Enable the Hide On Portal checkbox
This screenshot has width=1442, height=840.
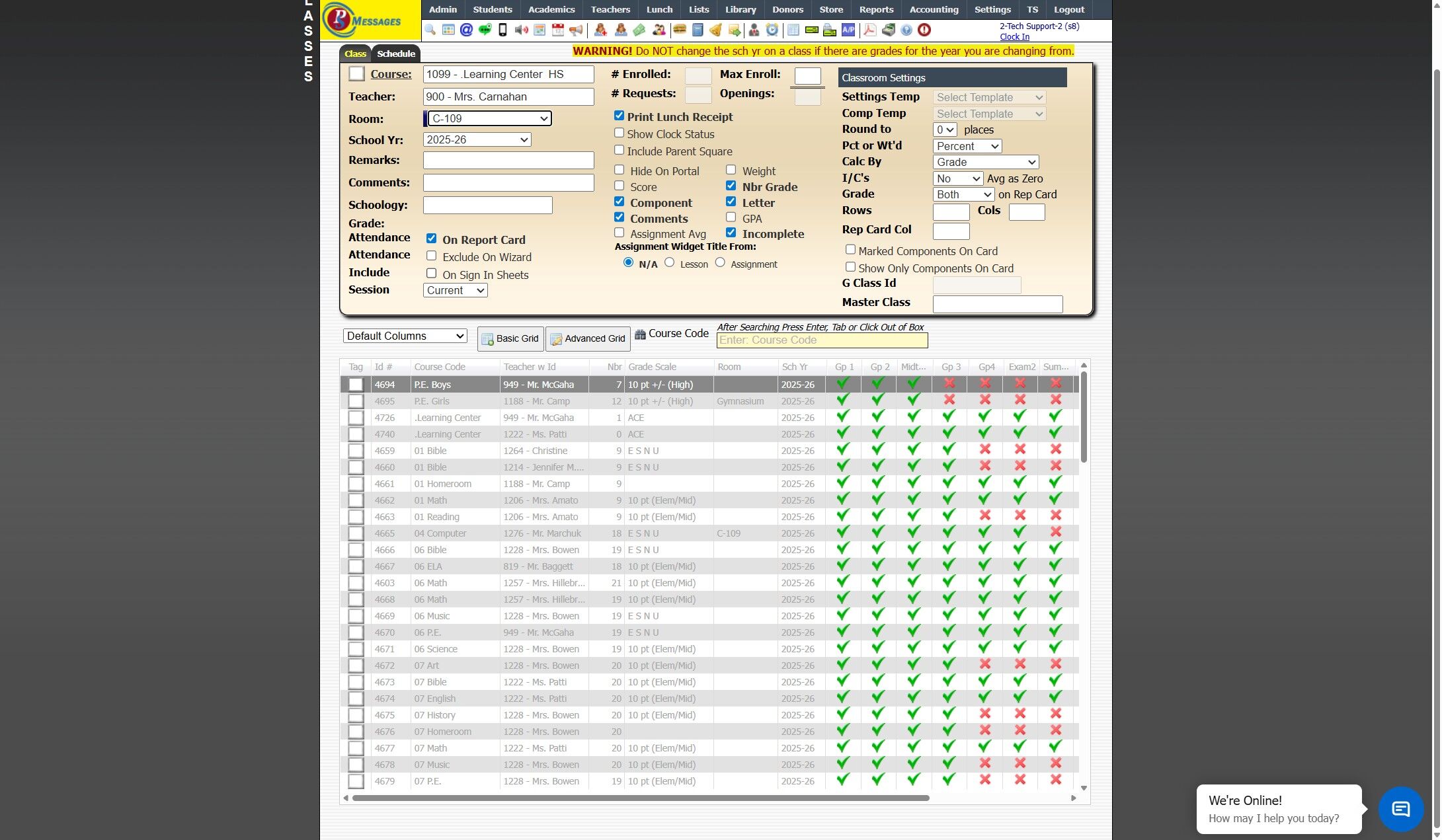(x=619, y=170)
